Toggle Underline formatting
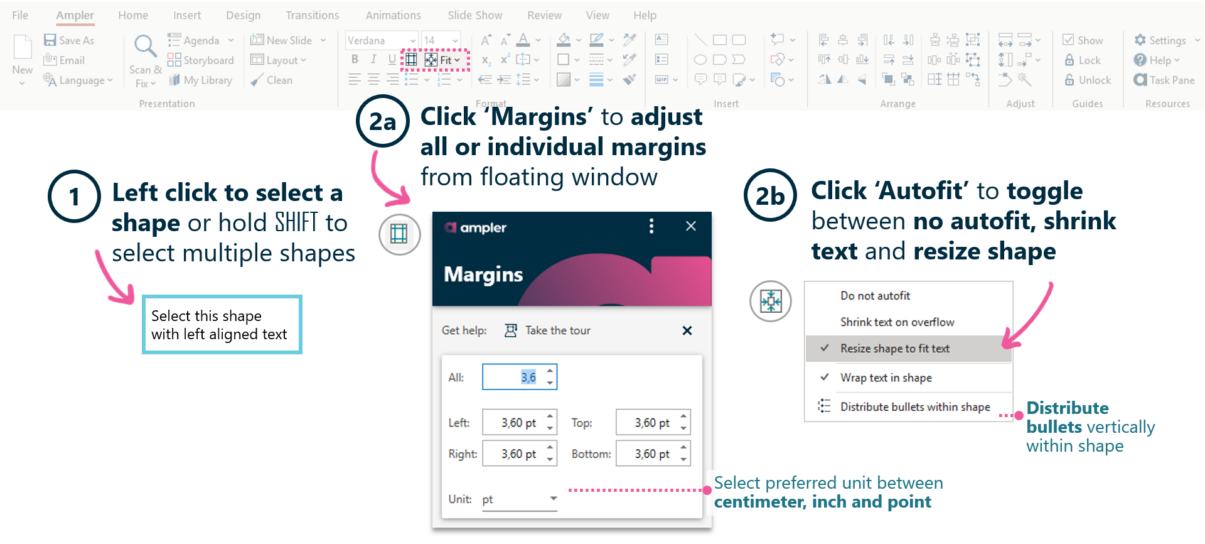 (x=391, y=60)
